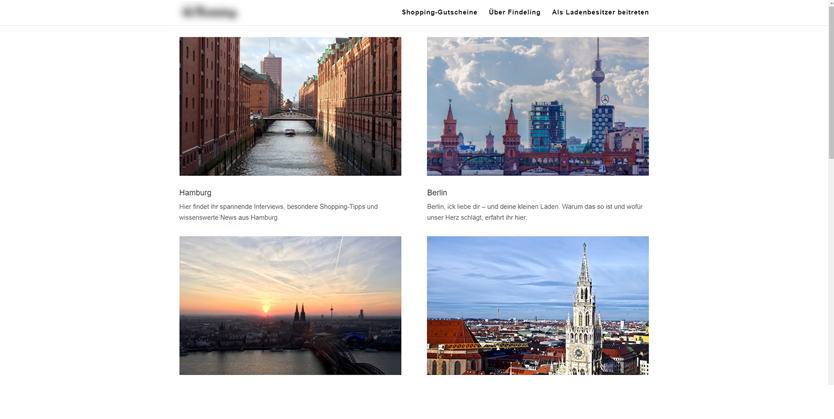
Task: Open the Hamburg canal warehouse photo
Action: pyautogui.click(x=290, y=106)
